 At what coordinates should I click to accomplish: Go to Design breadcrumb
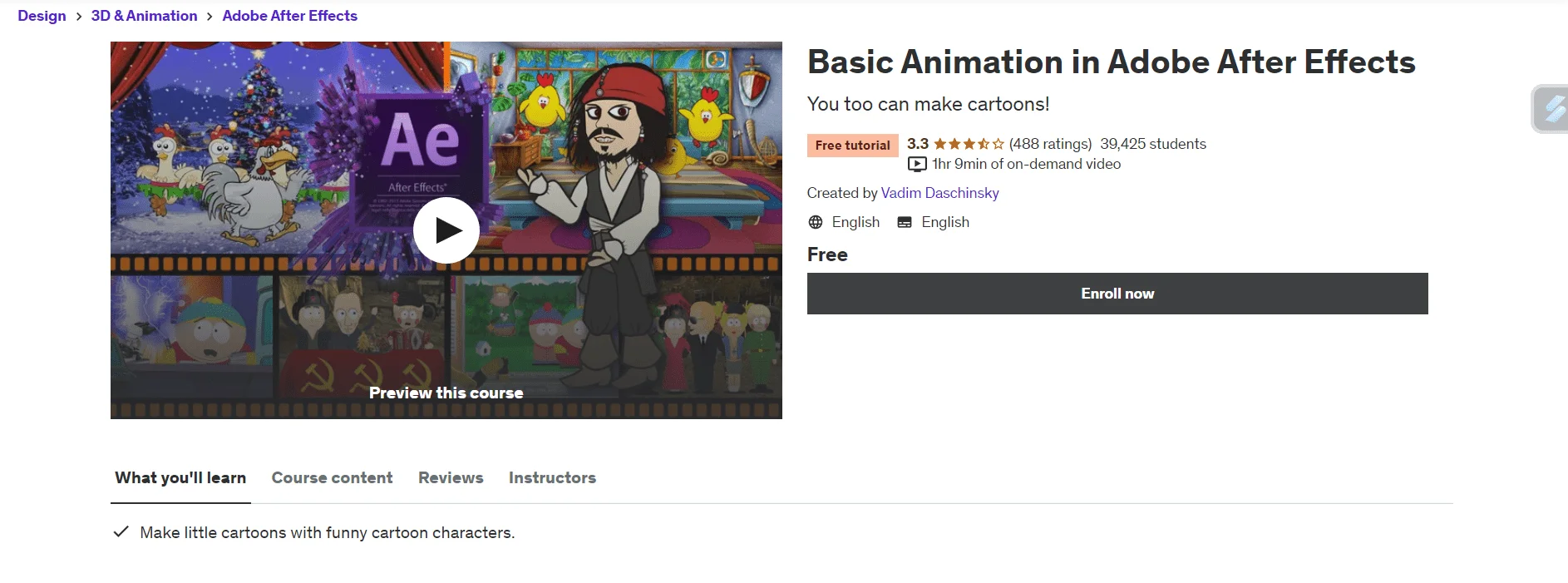(x=42, y=16)
